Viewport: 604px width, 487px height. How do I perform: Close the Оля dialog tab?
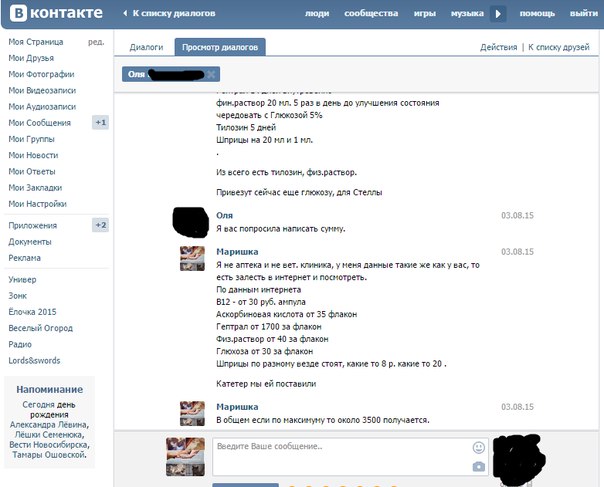click(212, 75)
